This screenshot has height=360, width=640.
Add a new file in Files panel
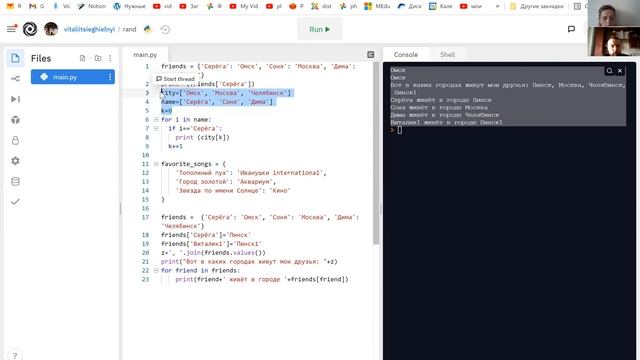[82, 58]
